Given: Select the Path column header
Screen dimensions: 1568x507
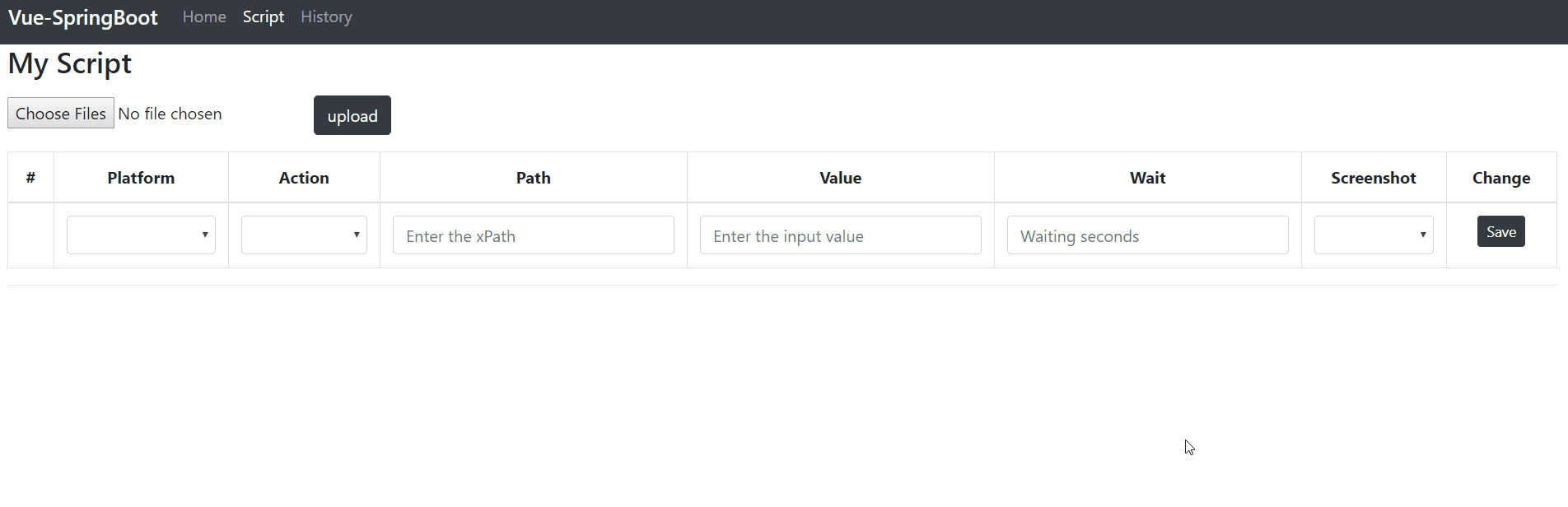Looking at the screenshot, I should [x=534, y=178].
